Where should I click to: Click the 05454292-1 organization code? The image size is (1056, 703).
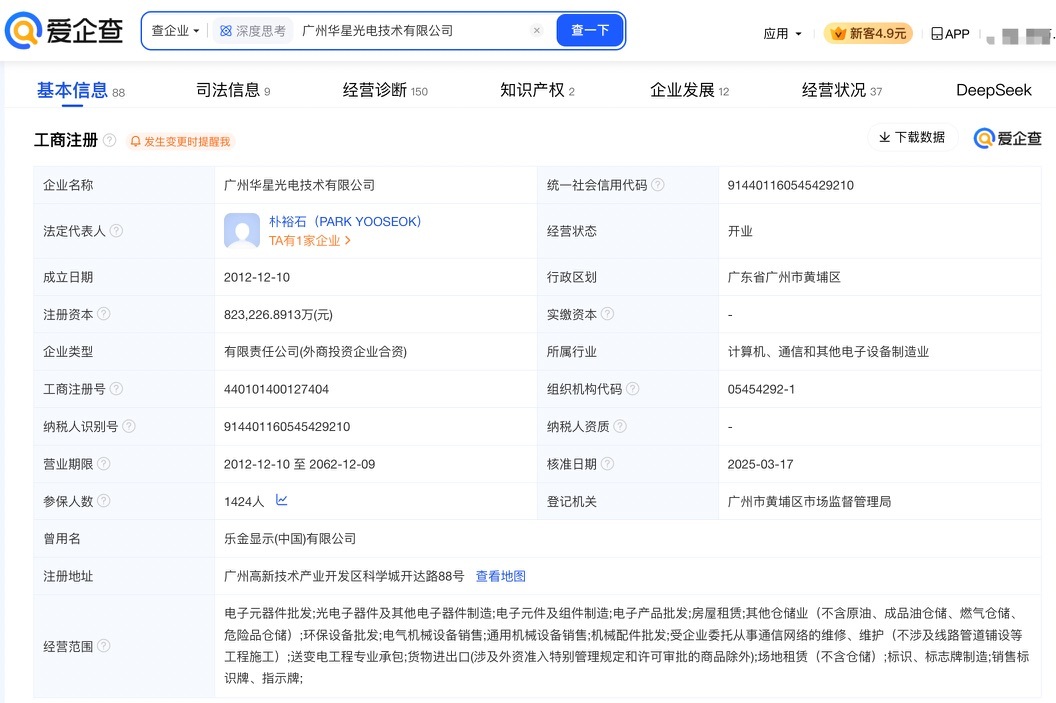761,389
